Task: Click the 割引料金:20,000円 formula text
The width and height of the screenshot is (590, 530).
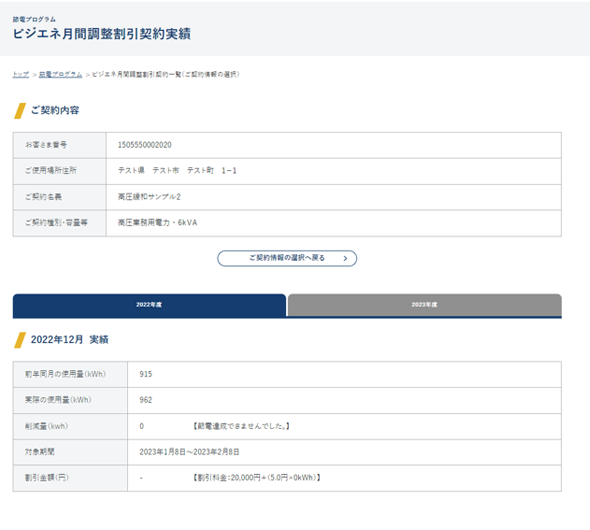Action: click(x=256, y=478)
